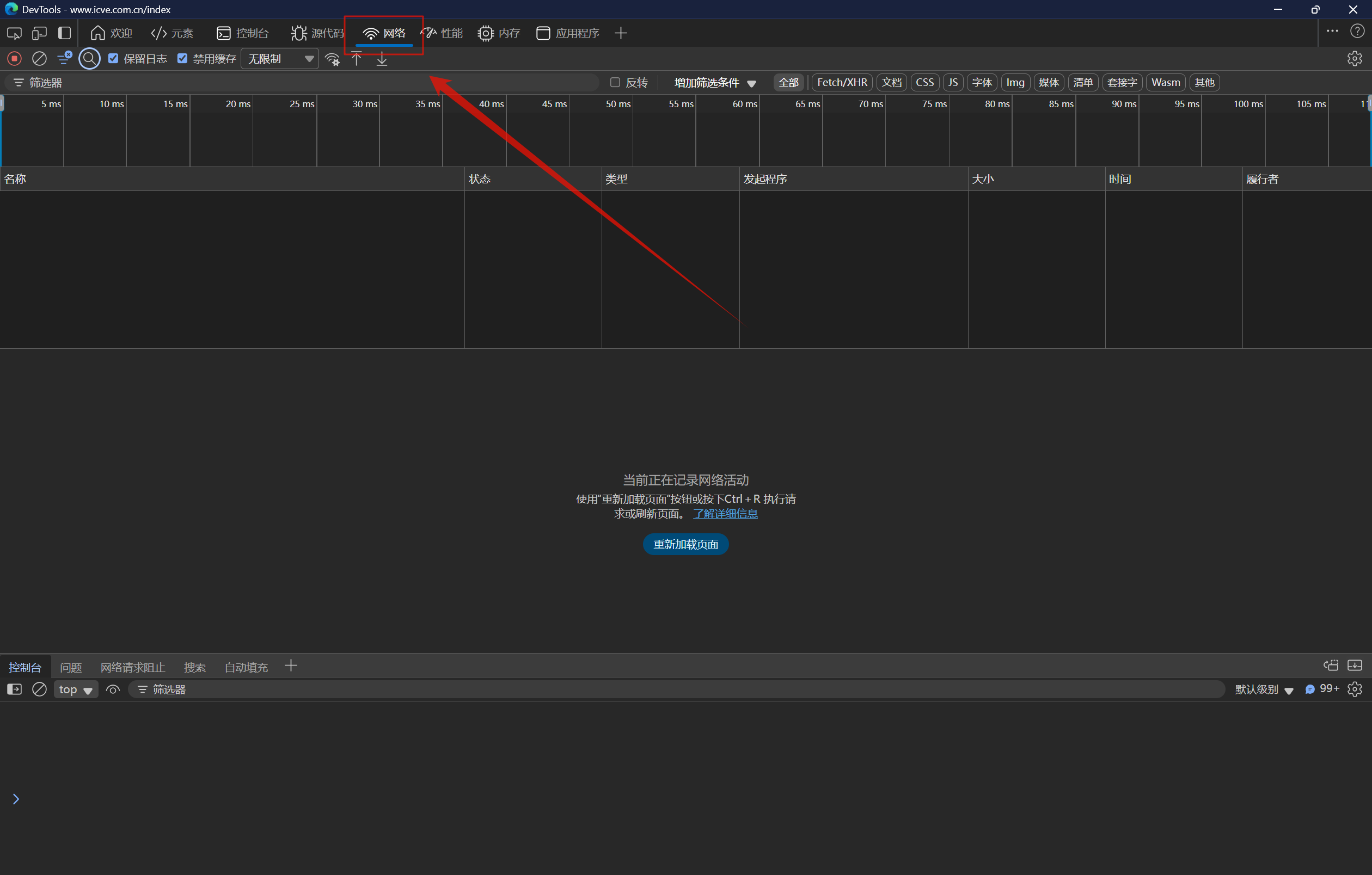Screen dimensions: 1372x875
Task: Toggle device emulation icon
Action: 39,33
